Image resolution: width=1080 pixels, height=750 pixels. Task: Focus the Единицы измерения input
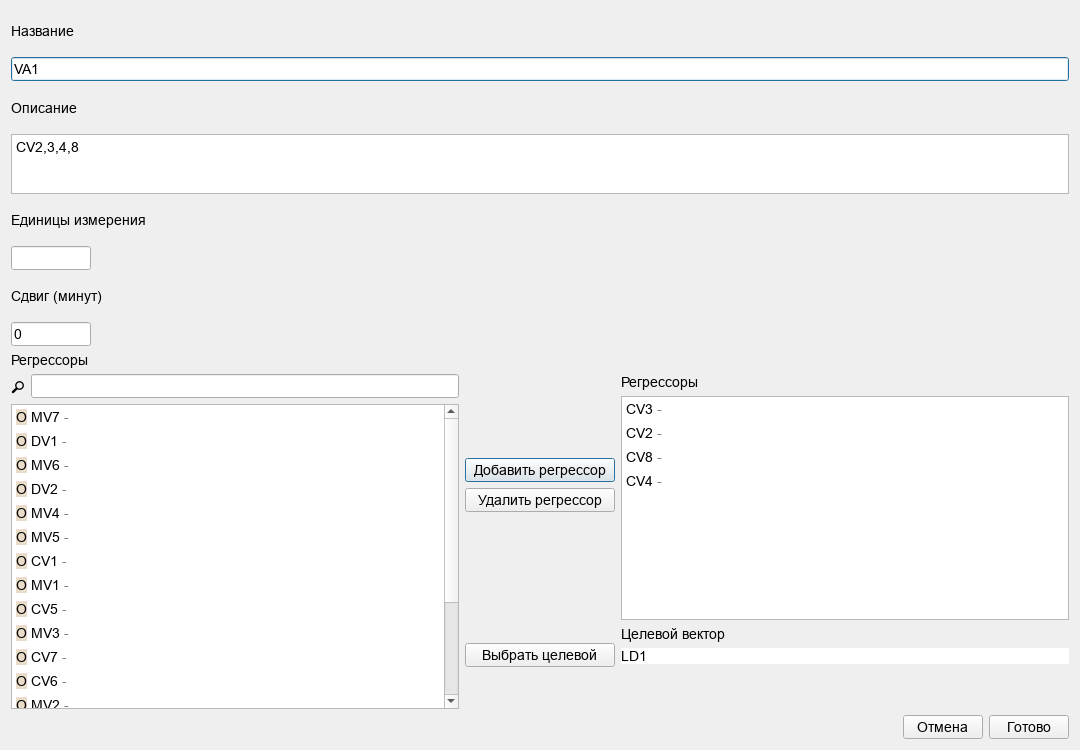click(51, 258)
